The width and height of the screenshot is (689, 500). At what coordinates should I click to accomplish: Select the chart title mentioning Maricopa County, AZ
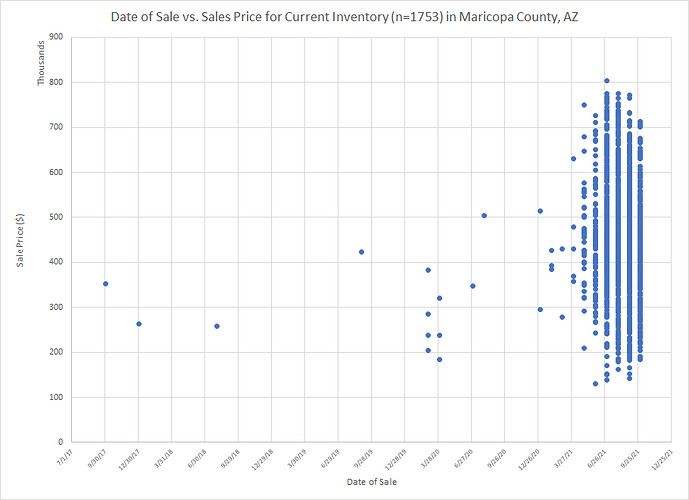click(x=344, y=17)
